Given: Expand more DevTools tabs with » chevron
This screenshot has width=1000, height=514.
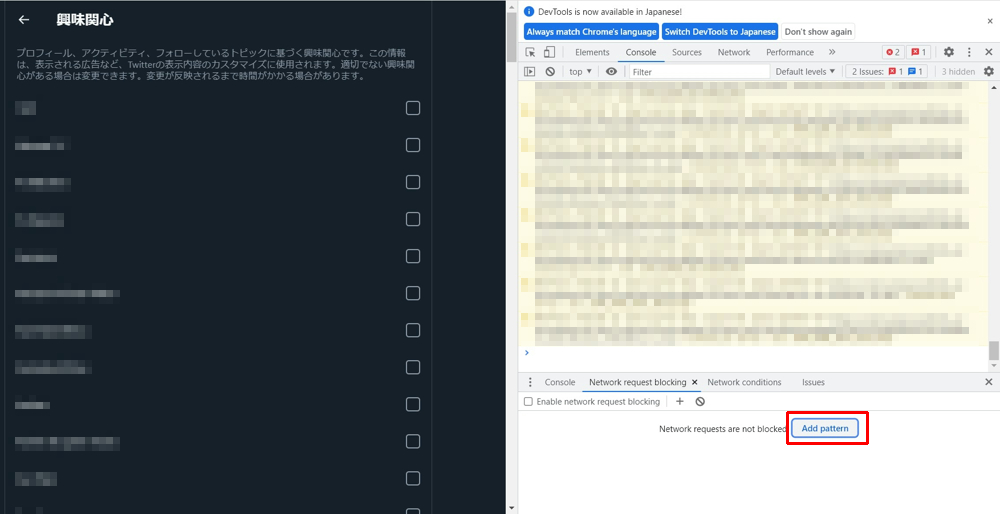Looking at the screenshot, I should pos(832,52).
